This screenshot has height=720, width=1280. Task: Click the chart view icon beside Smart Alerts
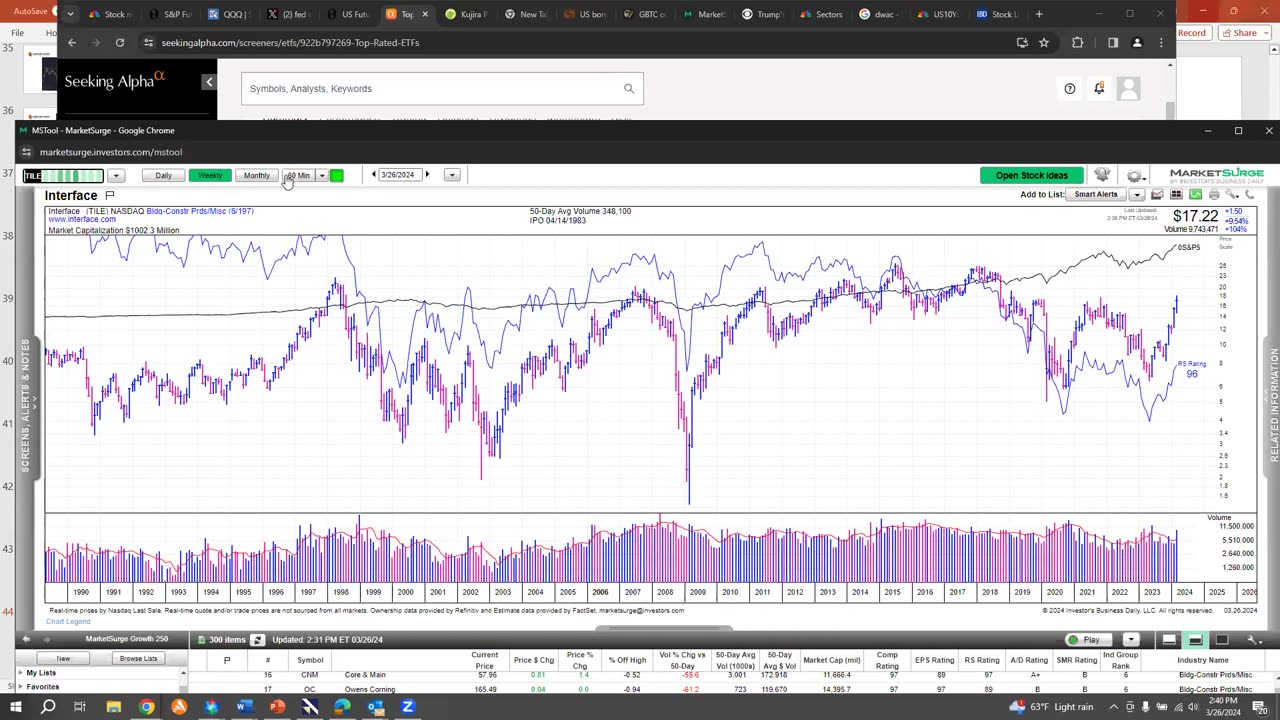click(x=1157, y=195)
